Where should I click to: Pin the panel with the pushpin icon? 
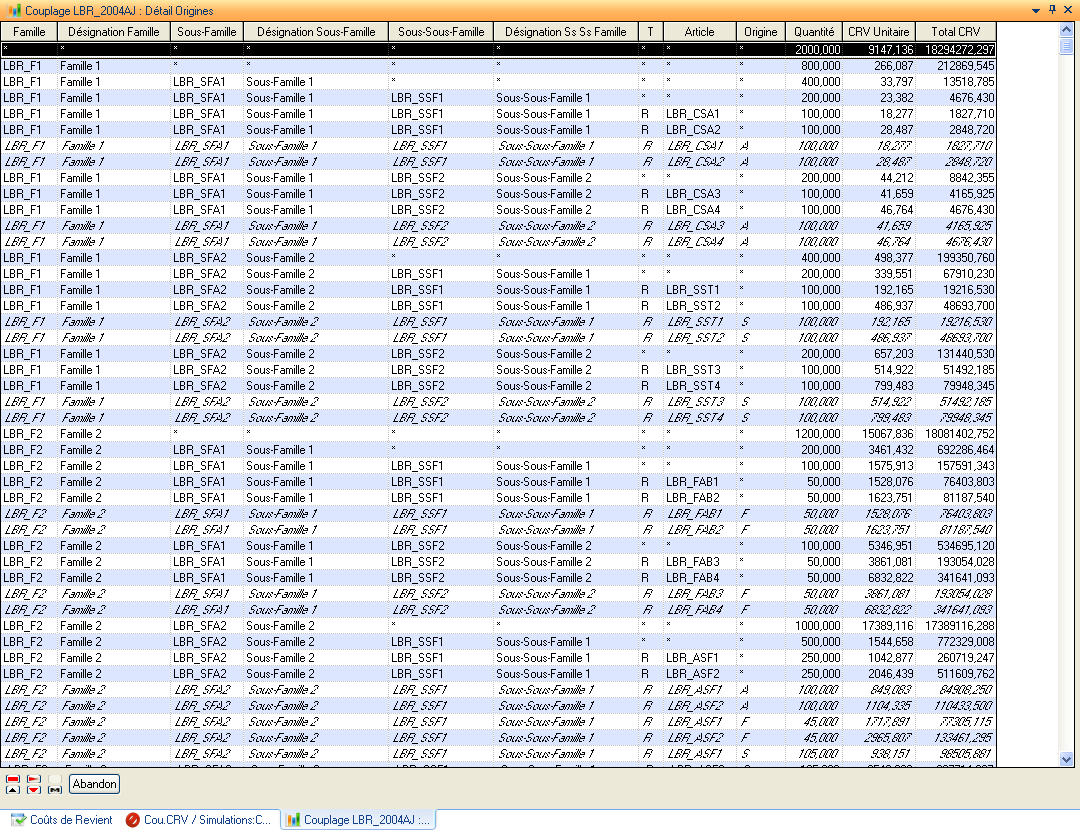pos(1052,8)
